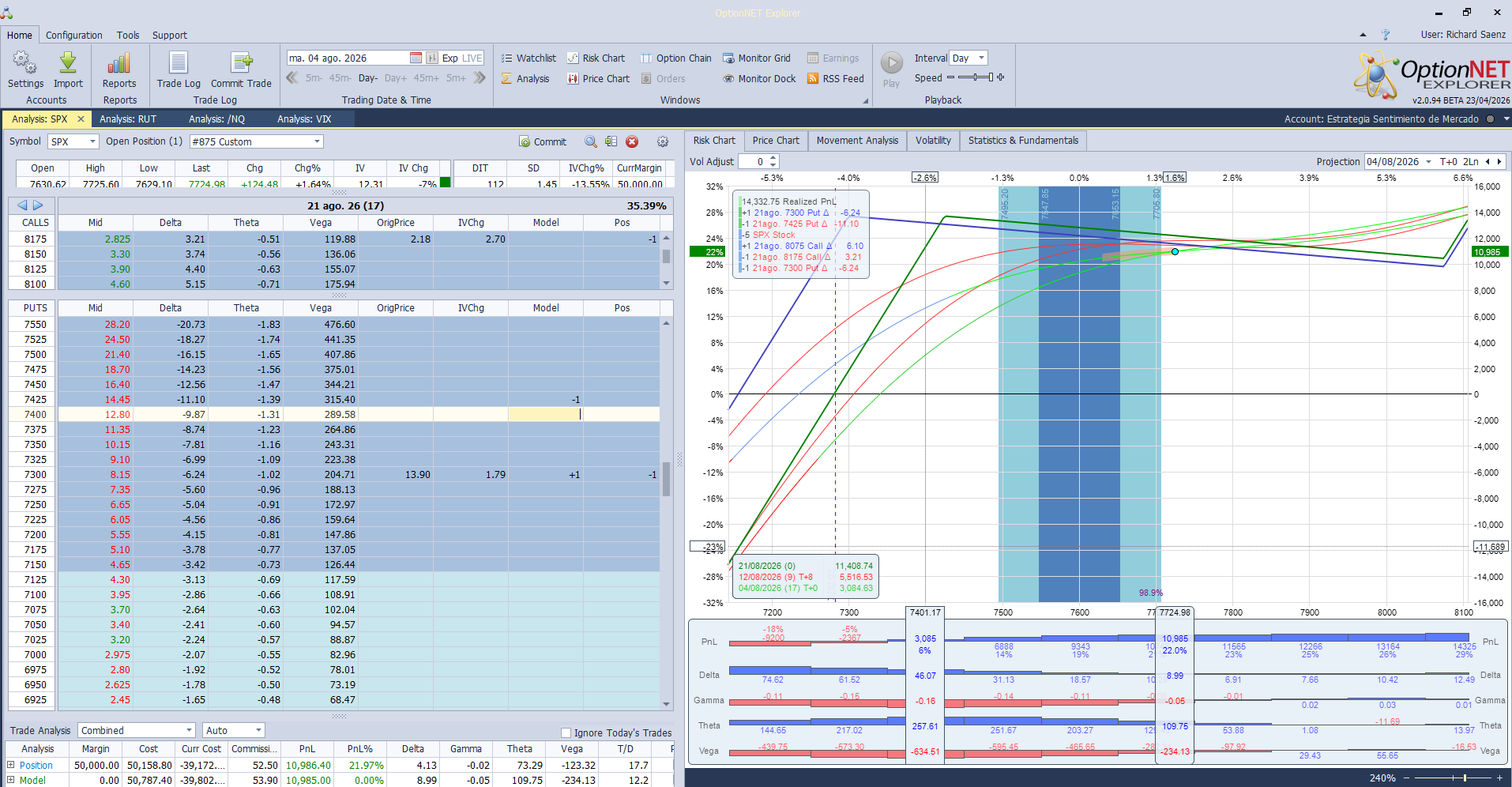The width and height of the screenshot is (1512, 787).
Task: Jump forward with the double-right chevron
Action: click(480, 77)
